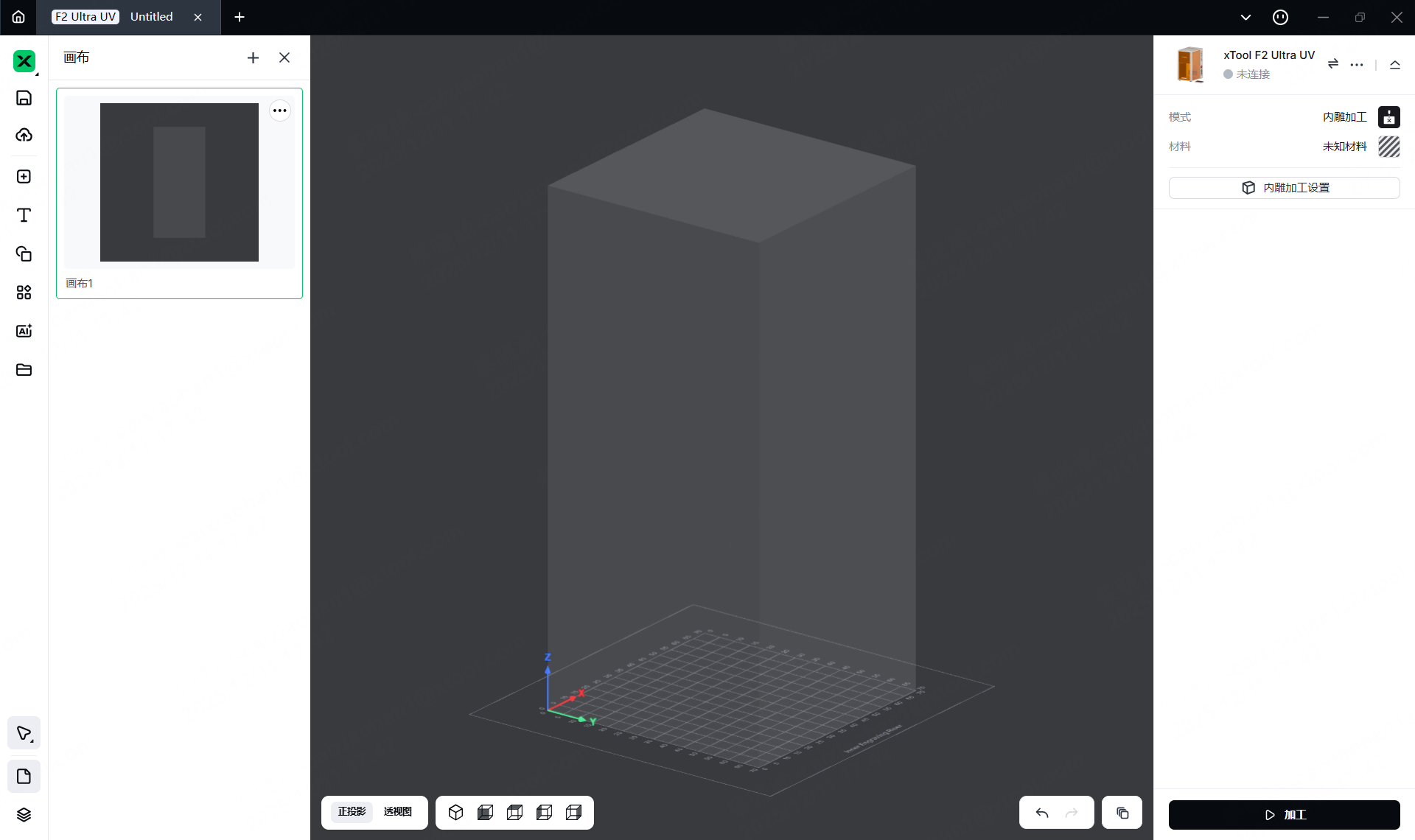Expand the title bar dropdown chevron
The width and height of the screenshot is (1415, 840).
[x=1245, y=17]
